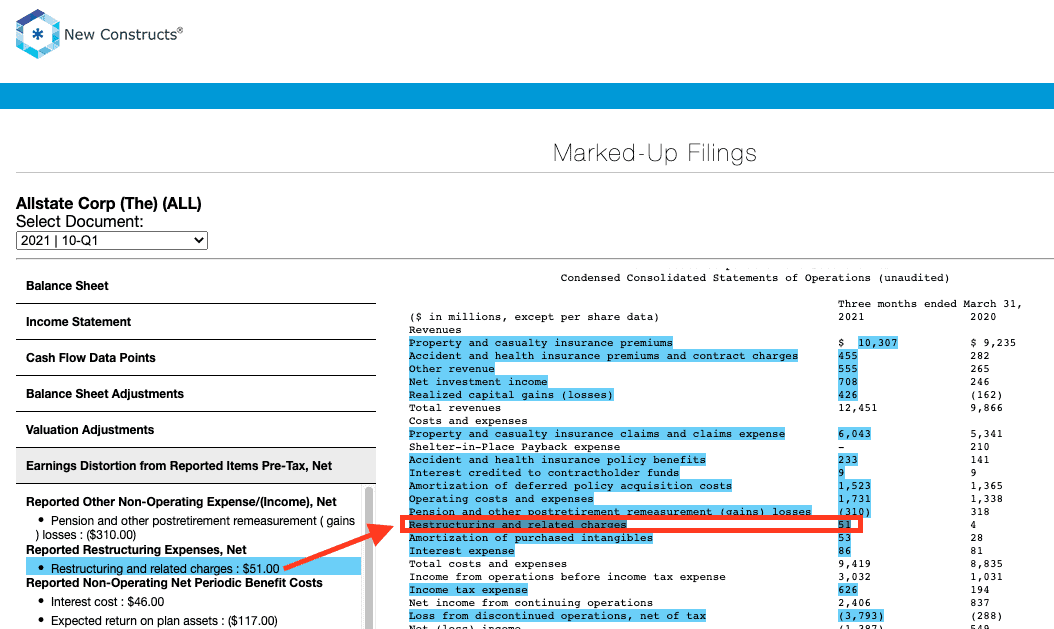Click Accident and health insurance premiums and contract charges

(603, 355)
